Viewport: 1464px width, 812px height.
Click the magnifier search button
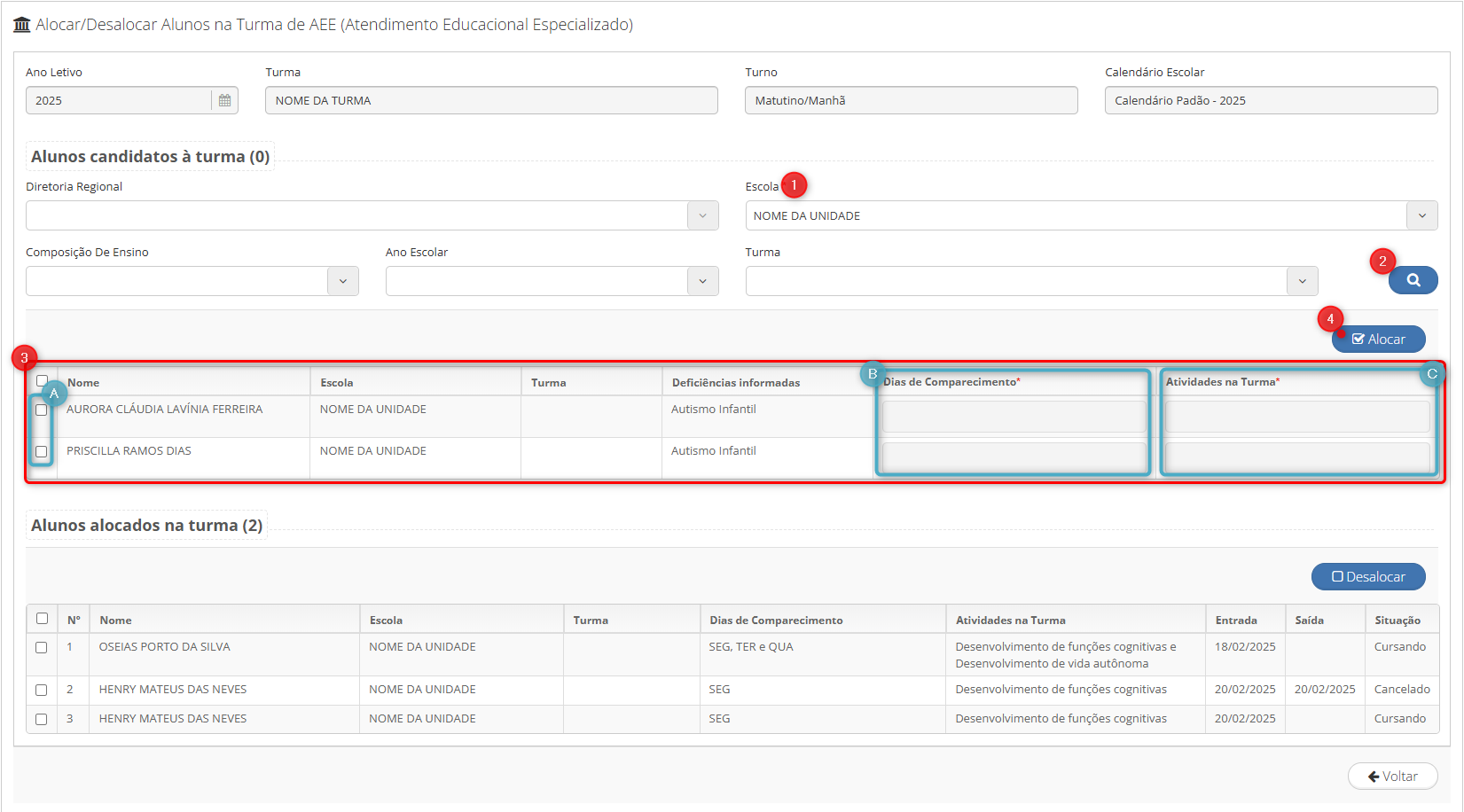pos(1413,280)
